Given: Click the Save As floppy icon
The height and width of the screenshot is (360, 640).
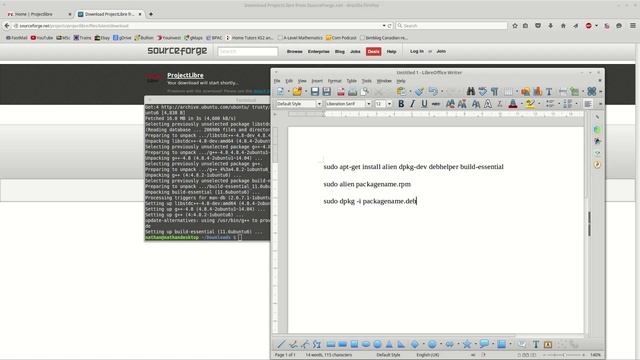Looking at the screenshot, I should 327,91.
